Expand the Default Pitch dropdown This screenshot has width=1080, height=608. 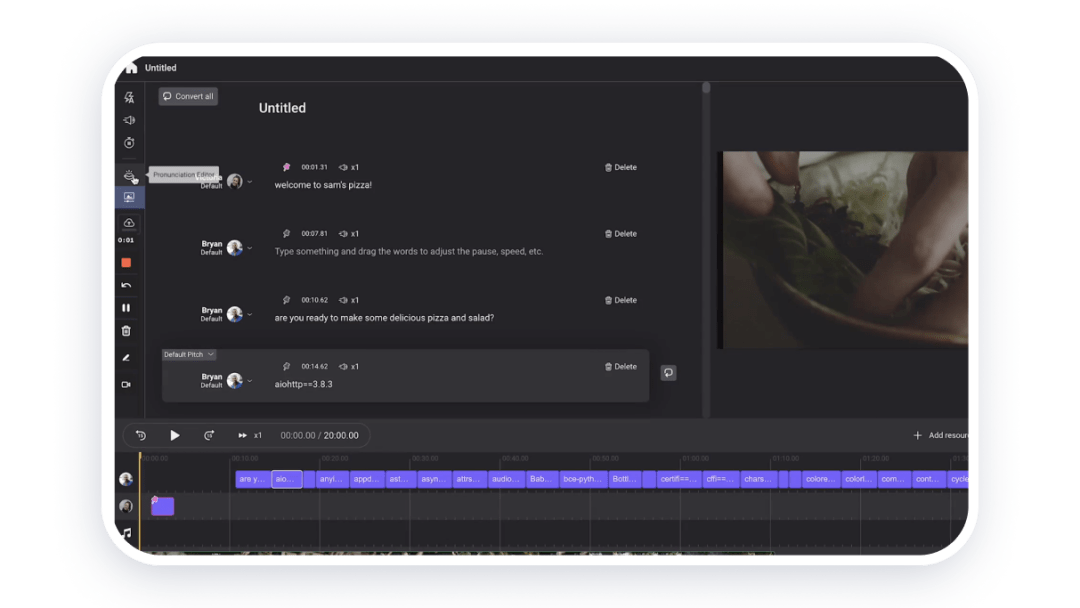click(190, 355)
